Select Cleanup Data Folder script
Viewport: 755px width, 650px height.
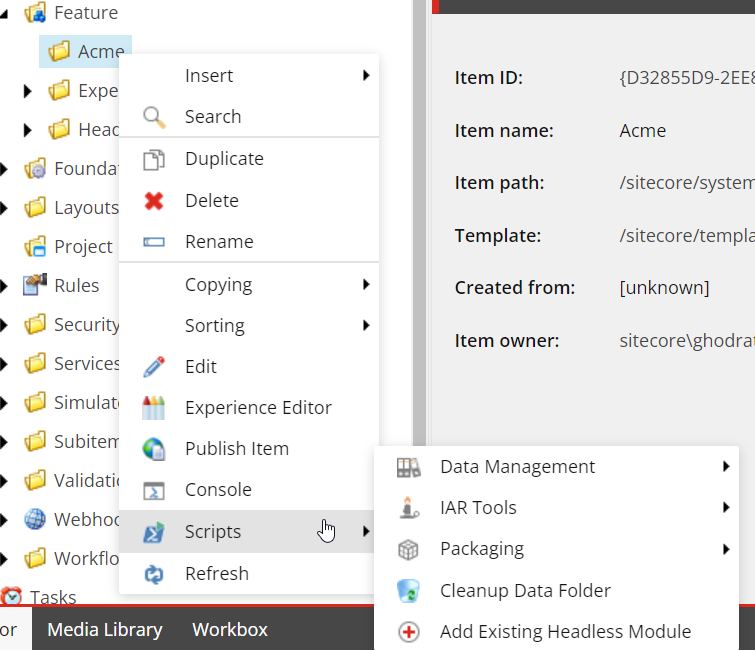tap(557, 590)
